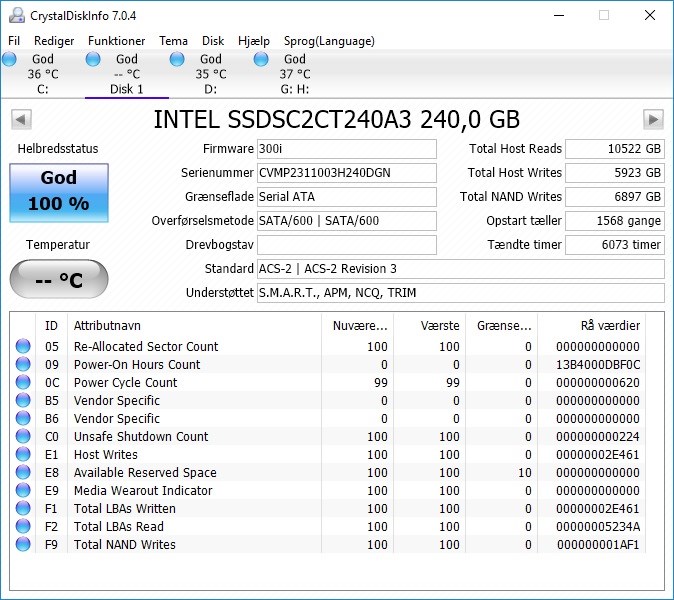Select the Unsafe Shutdown Count attribute name
The image size is (674, 600).
tap(141, 437)
